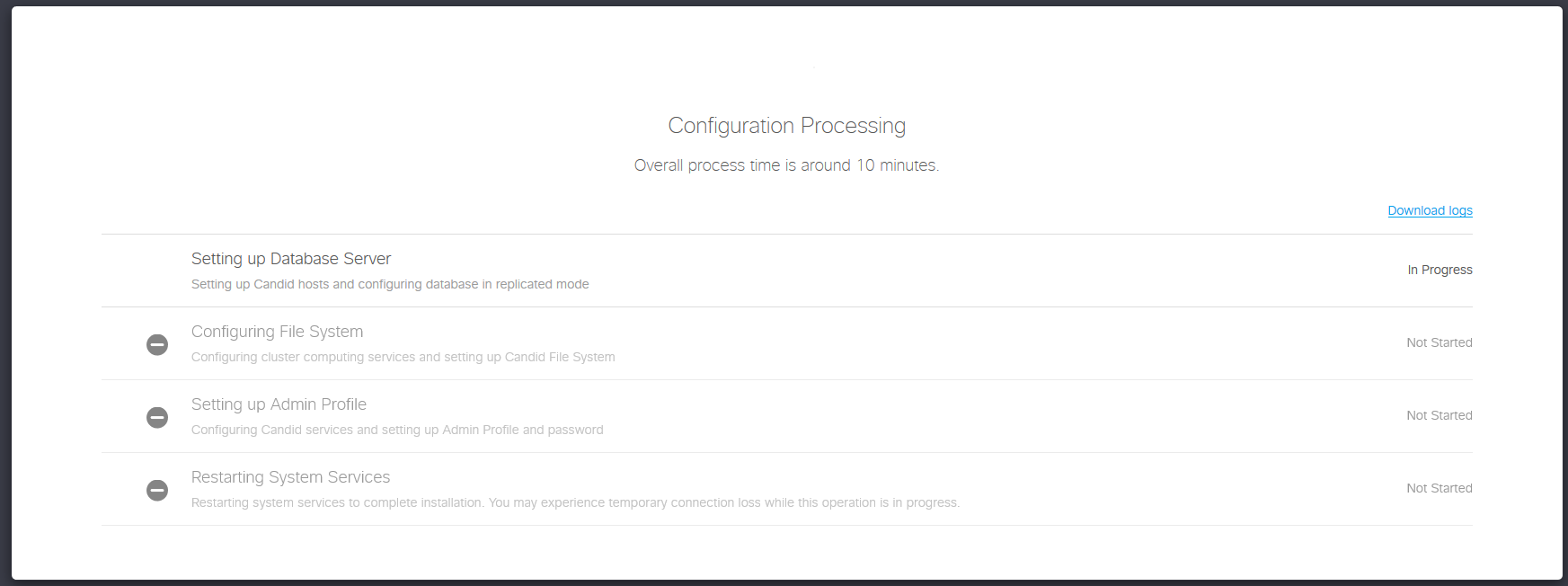
Task: Click the Candid hosts replicated mode description
Action: coord(390,284)
